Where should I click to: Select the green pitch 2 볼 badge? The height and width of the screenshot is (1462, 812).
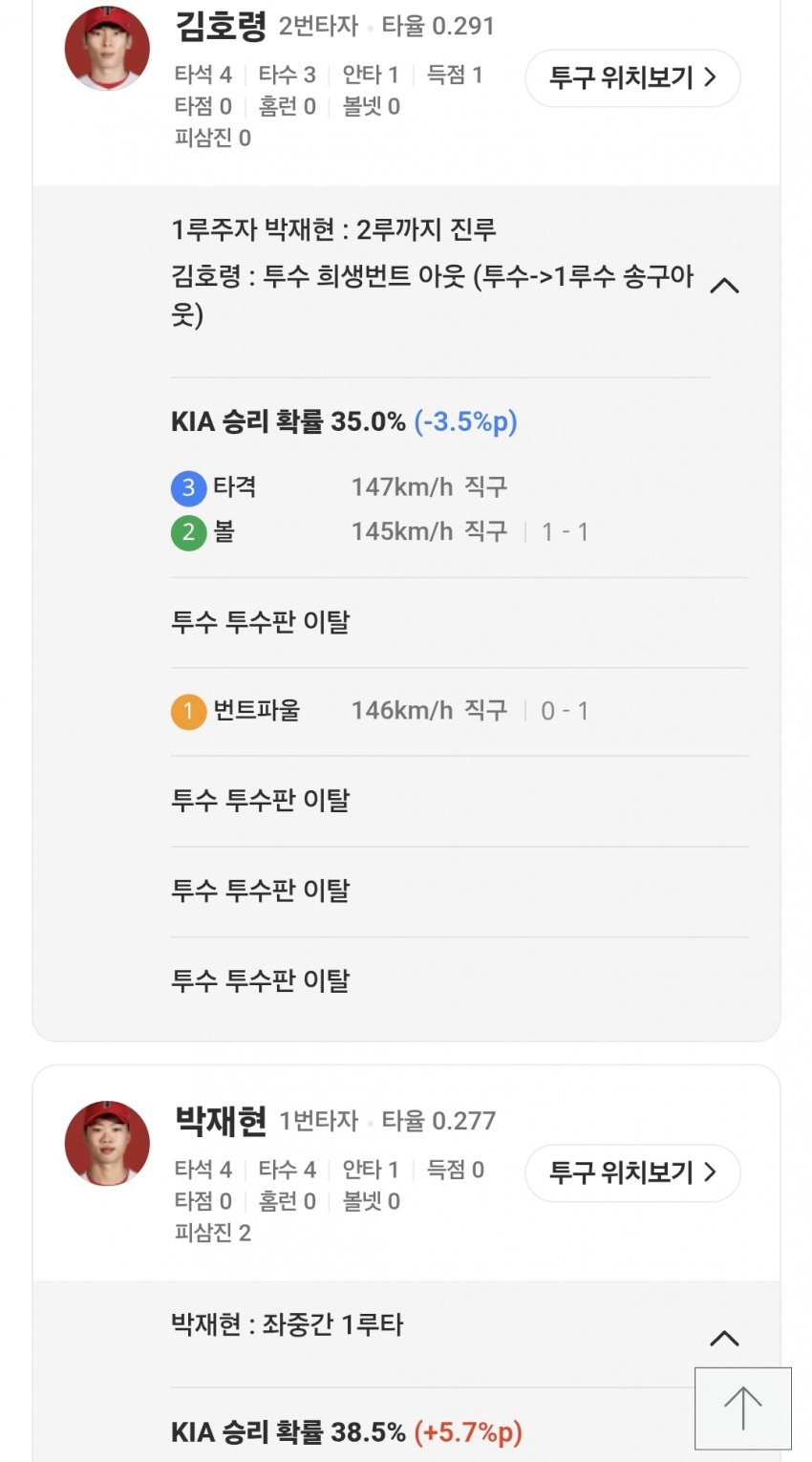188,532
